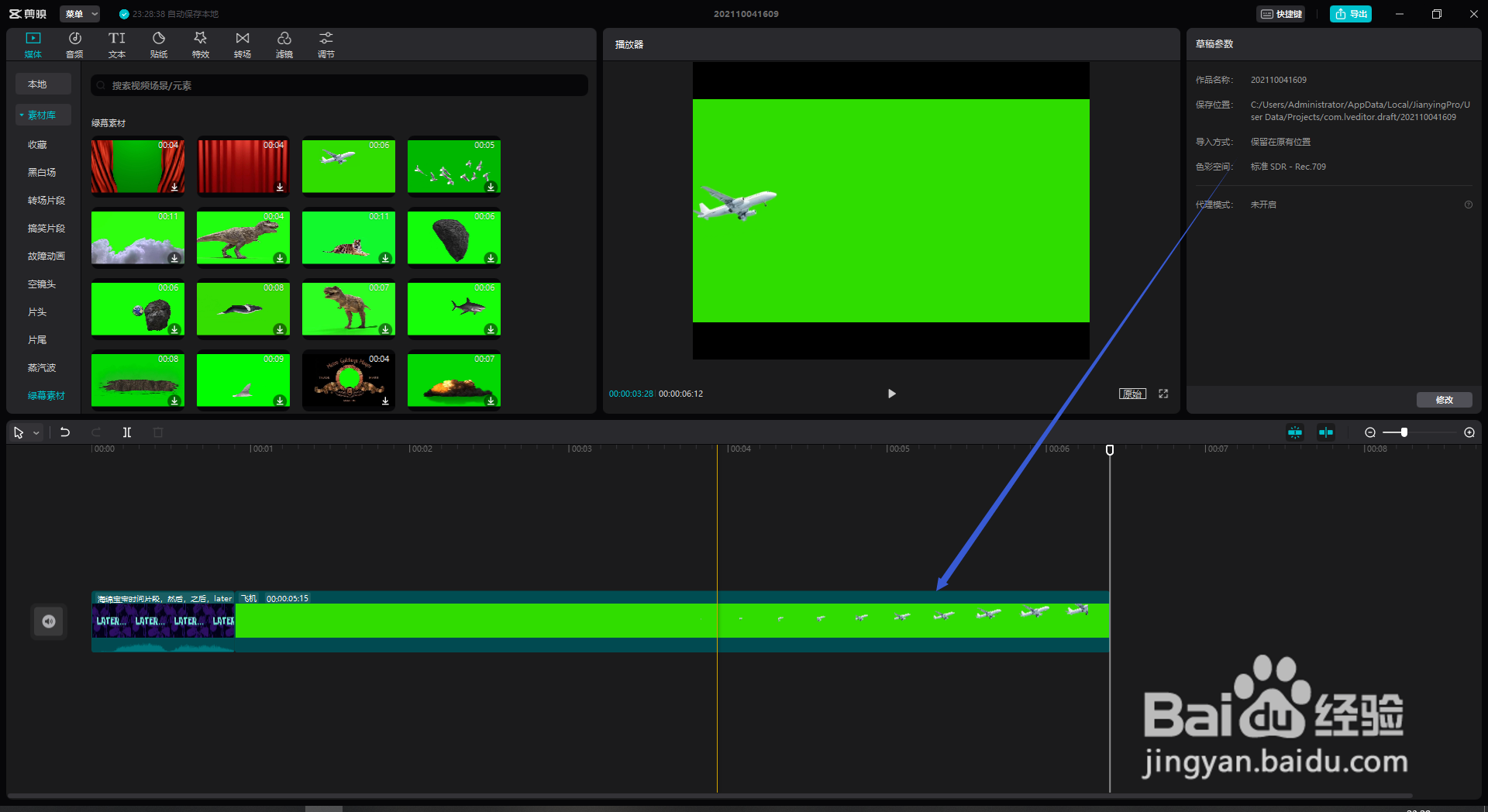Toggle the timeline magnetic snap

(x=1295, y=432)
